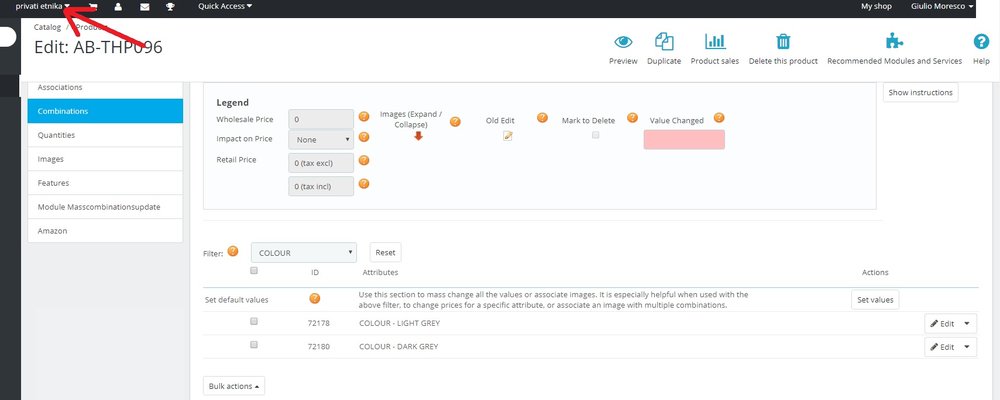
Task: Click the red expand/collapse images arrow
Action: point(418,136)
